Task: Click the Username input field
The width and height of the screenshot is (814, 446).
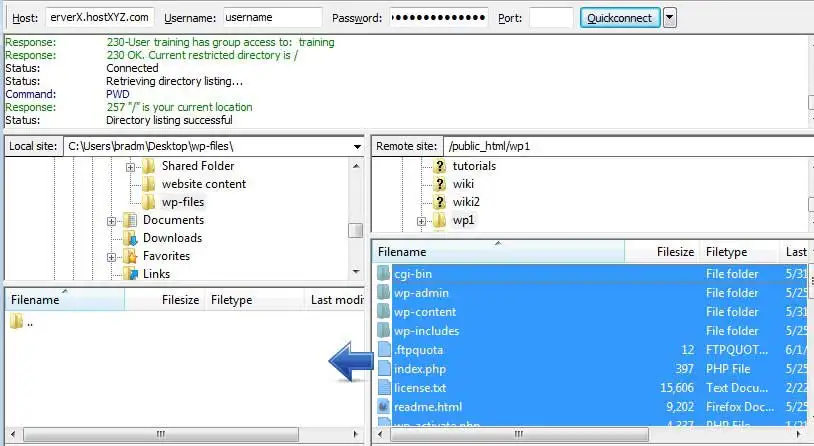Action: pos(273,18)
